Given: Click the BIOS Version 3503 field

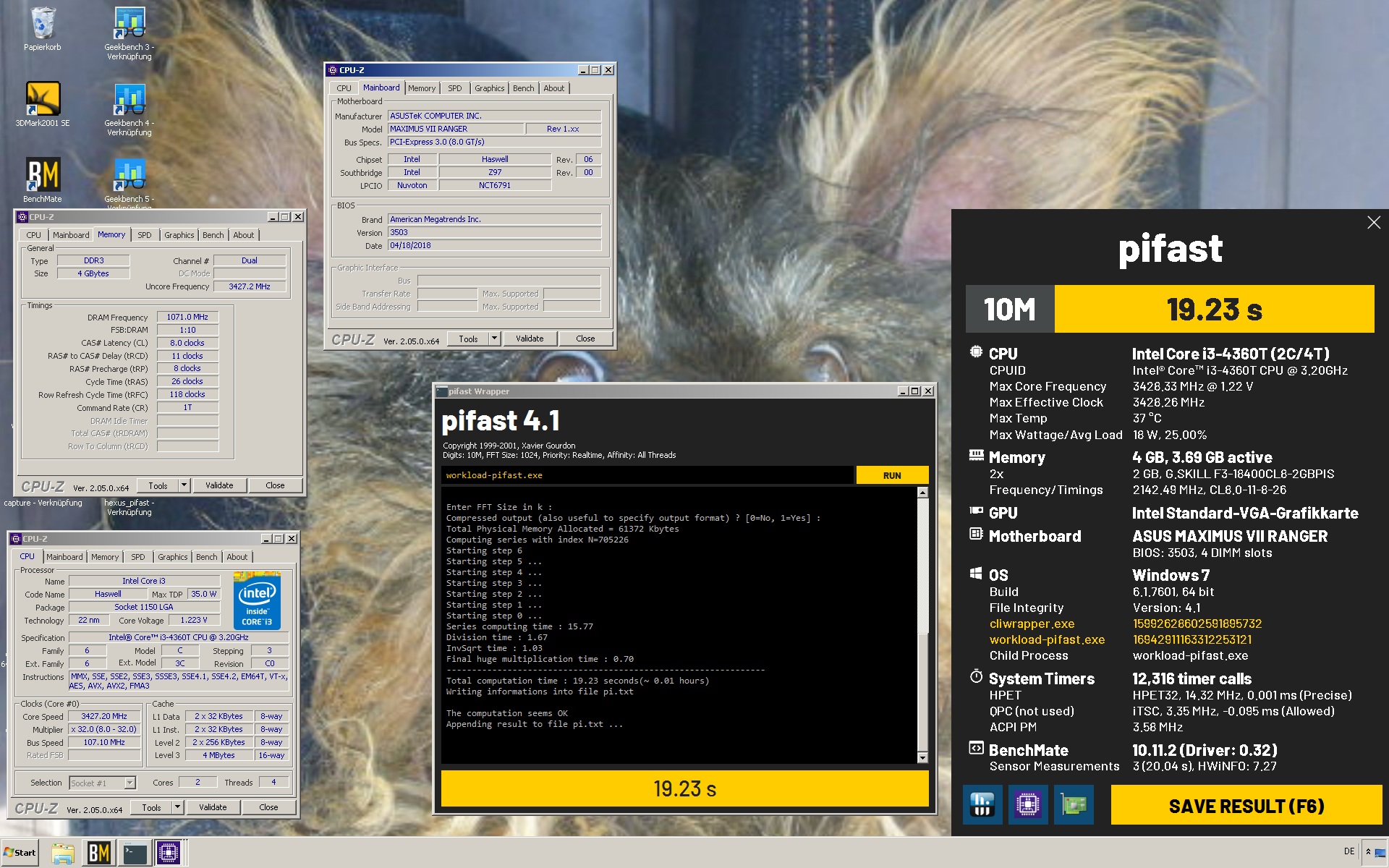Looking at the screenshot, I should [494, 232].
